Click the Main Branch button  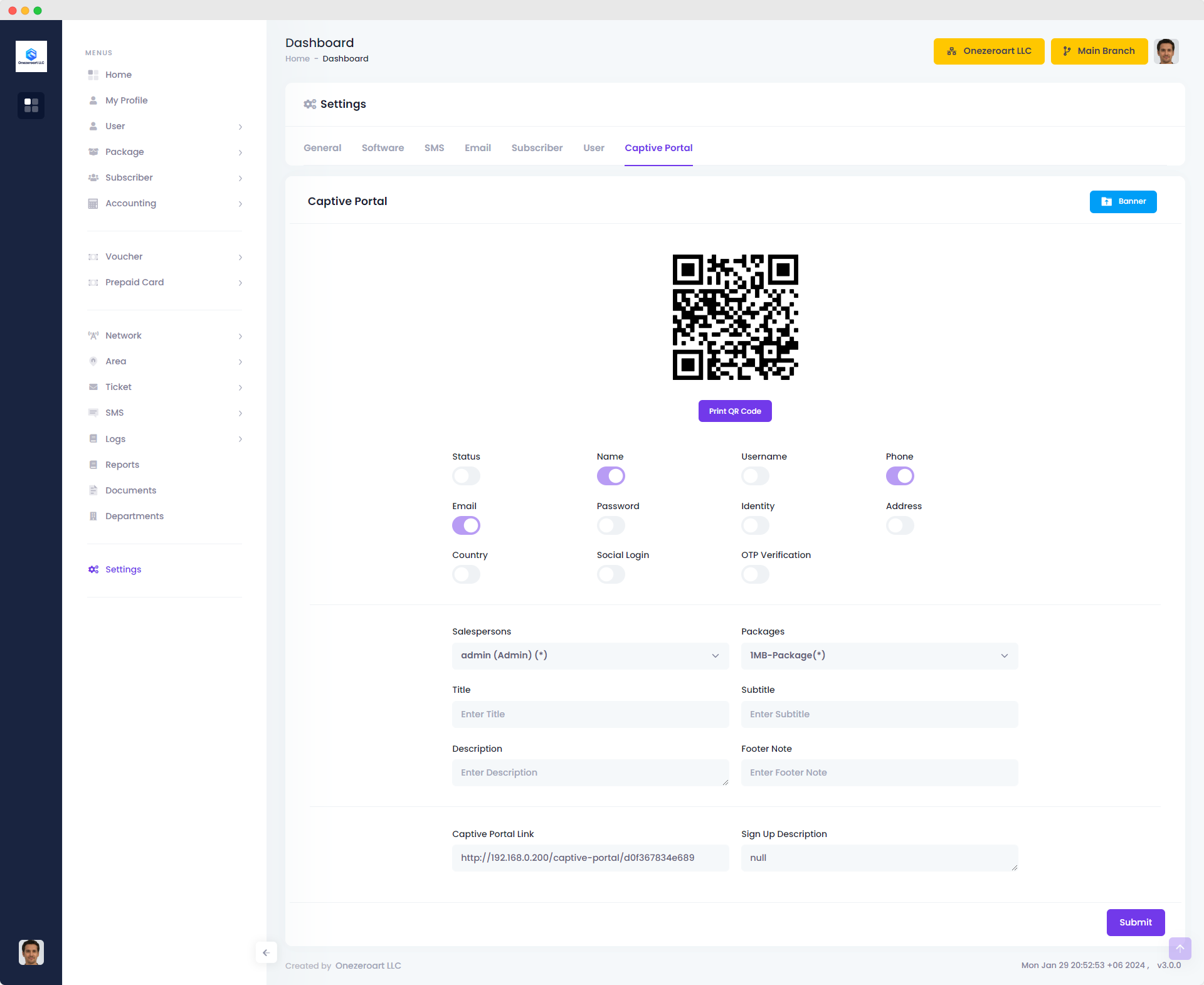point(1099,51)
